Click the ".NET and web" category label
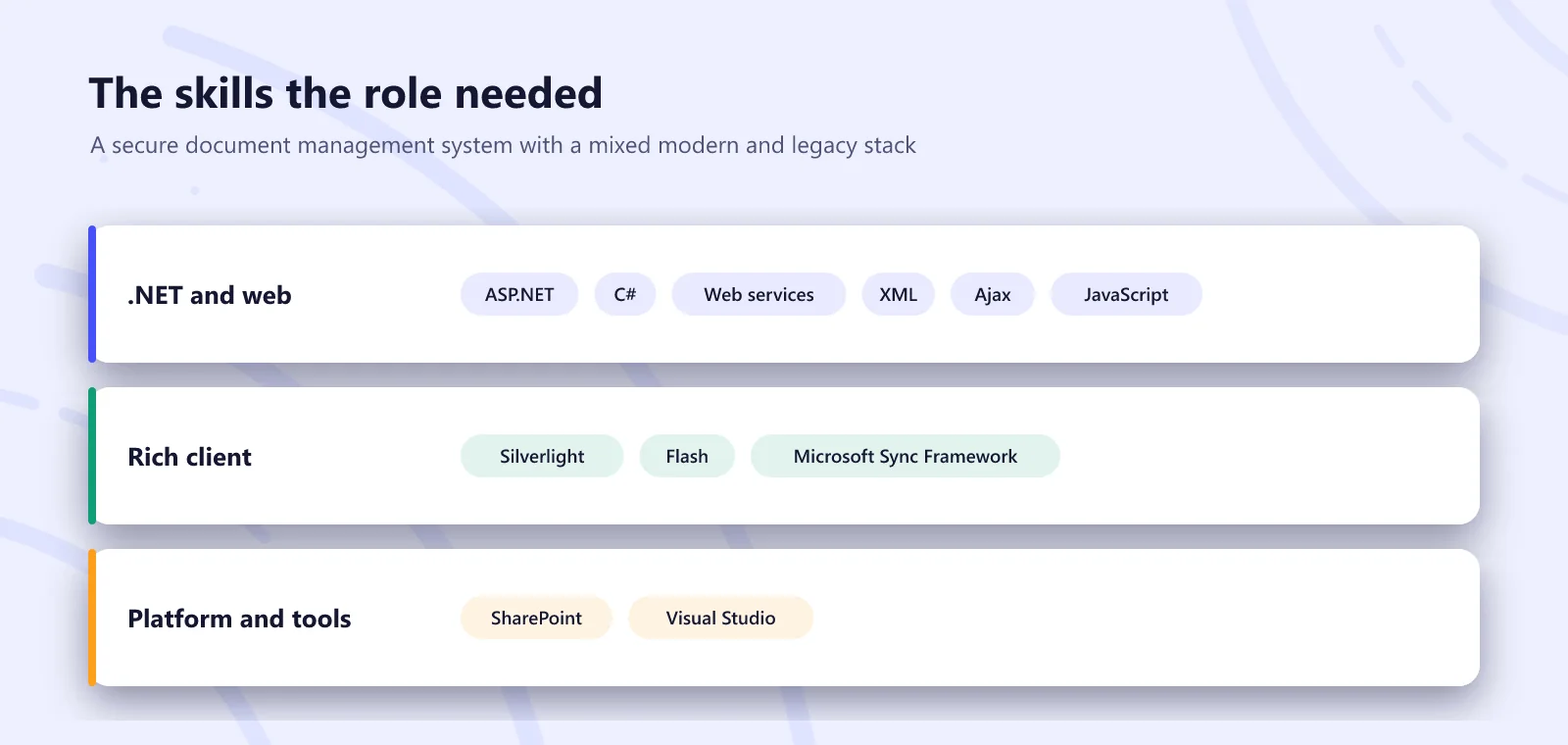This screenshot has width=1568, height=745. 210,295
